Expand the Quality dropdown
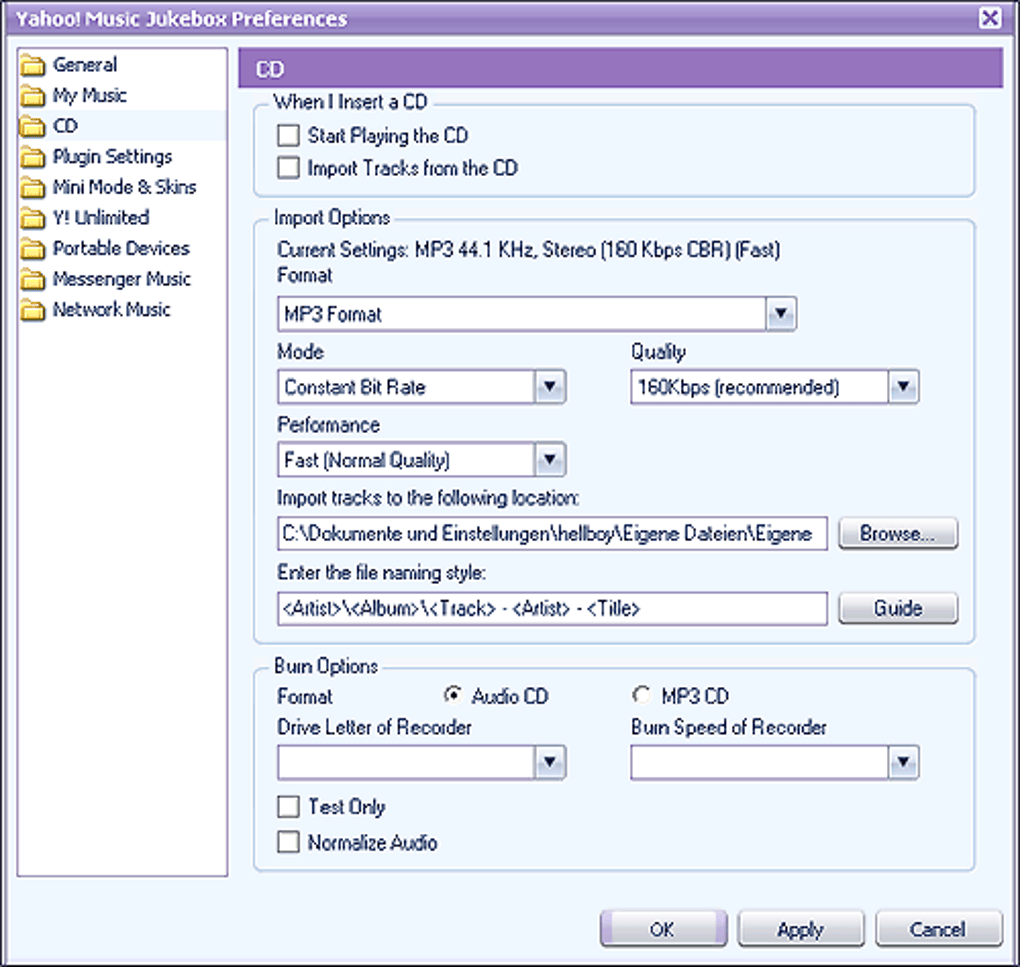The image size is (1020, 967). coord(903,387)
